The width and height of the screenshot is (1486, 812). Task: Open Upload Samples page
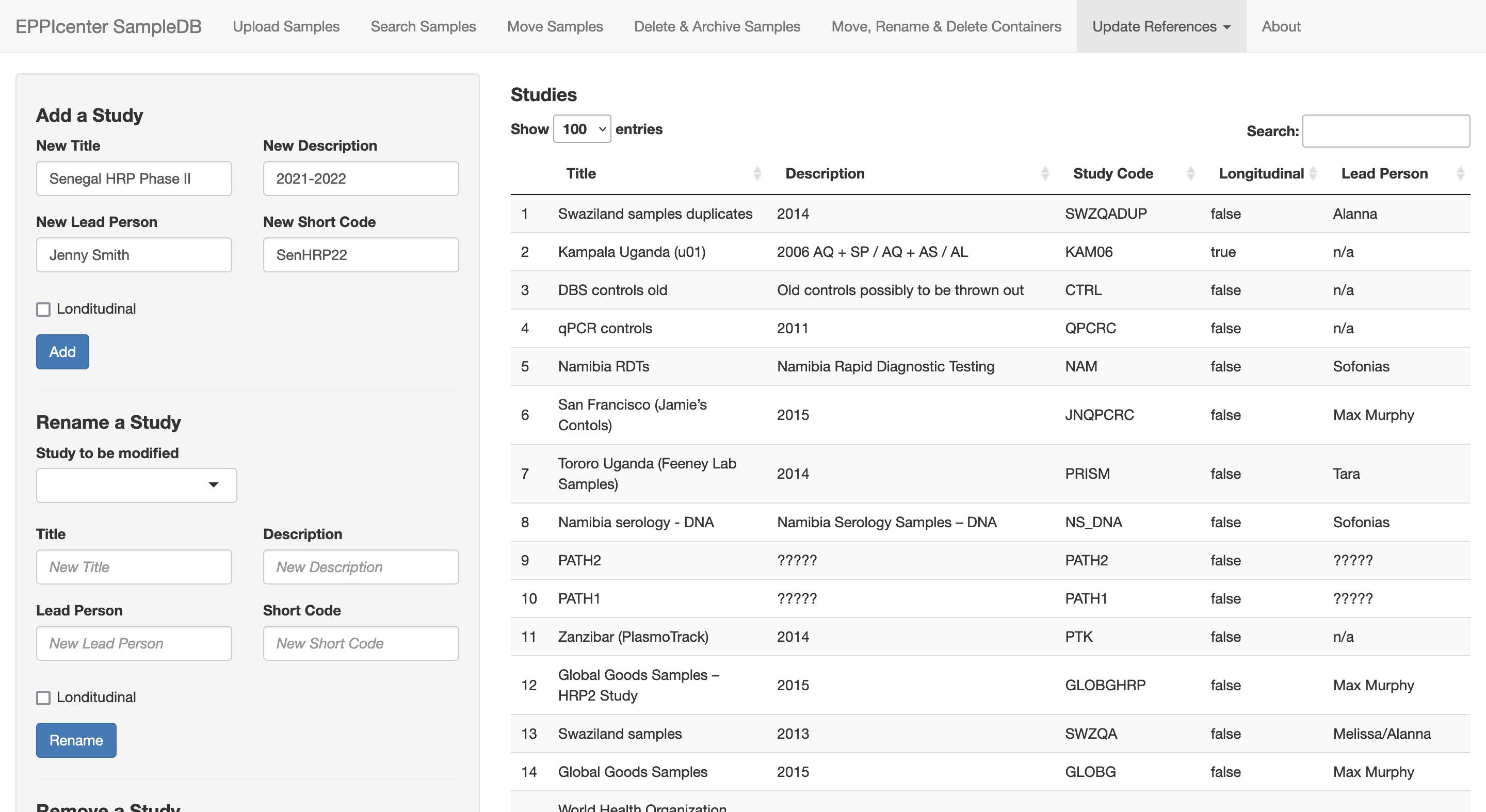coord(286,26)
